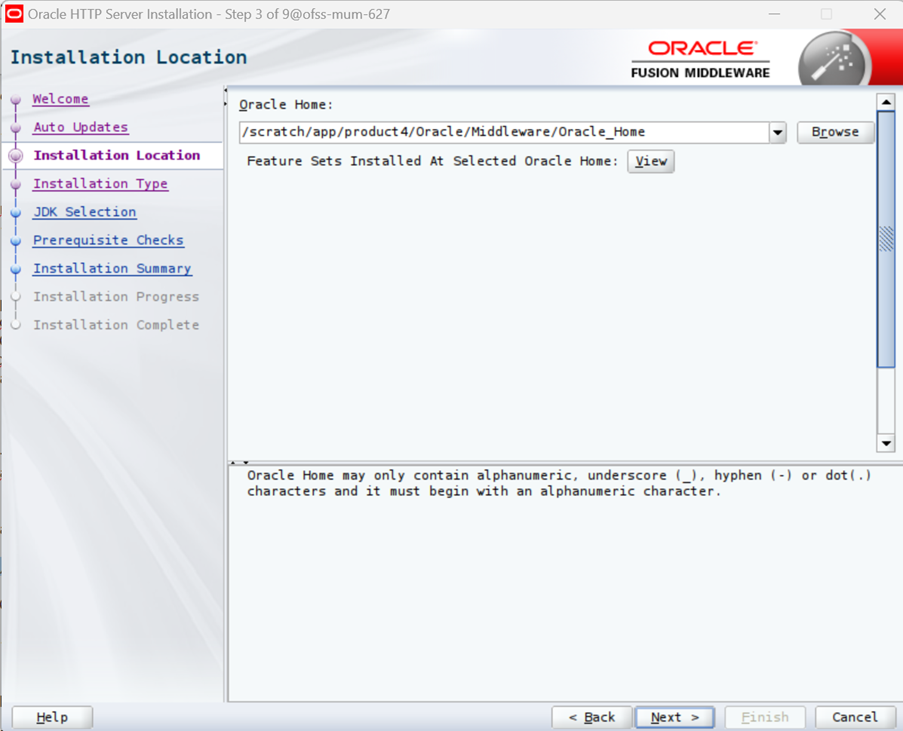
Task: Cancel the installation
Action: coord(855,718)
